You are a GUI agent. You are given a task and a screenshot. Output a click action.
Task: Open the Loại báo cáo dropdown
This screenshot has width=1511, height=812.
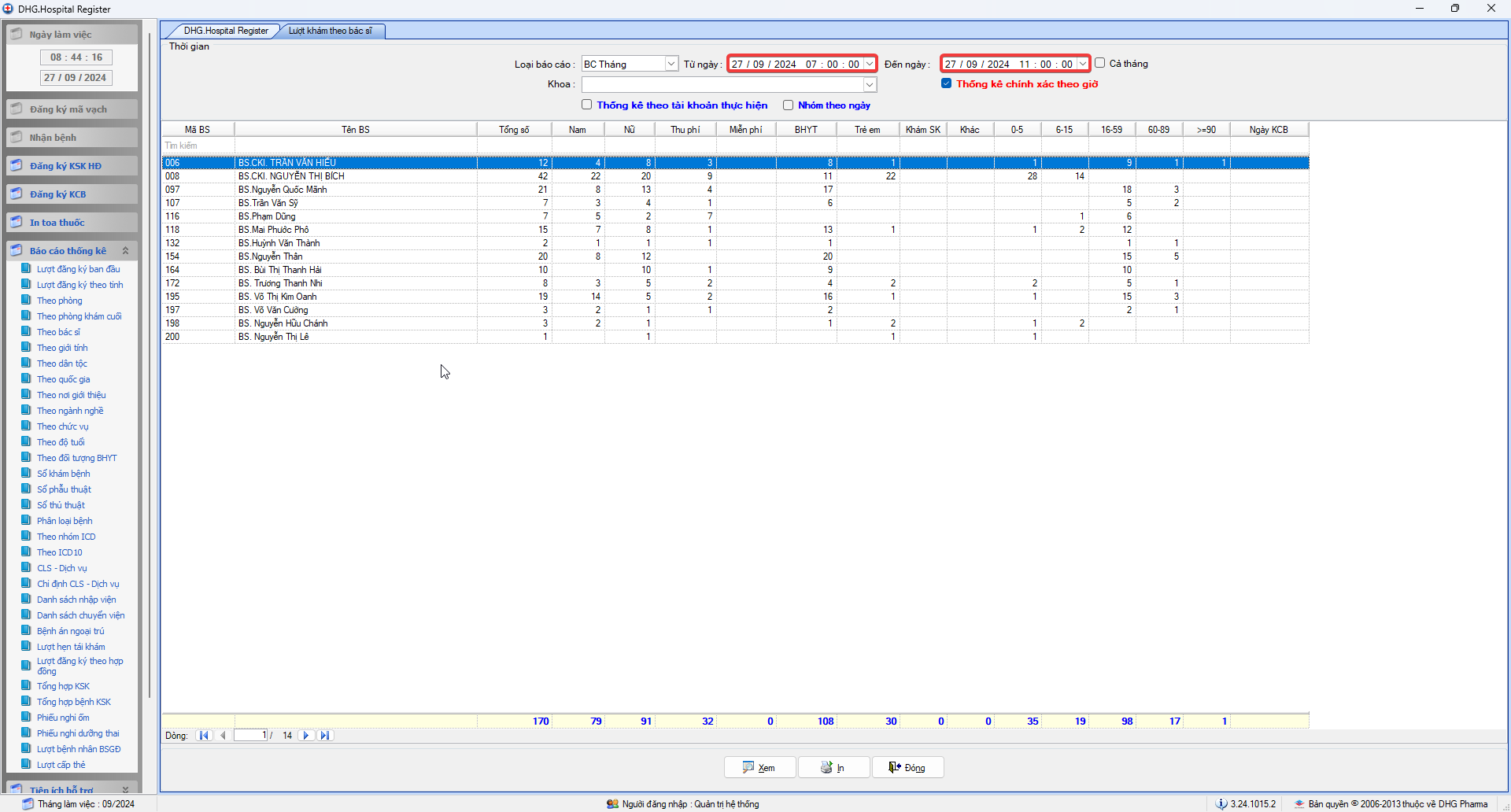[x=671, y=64]
